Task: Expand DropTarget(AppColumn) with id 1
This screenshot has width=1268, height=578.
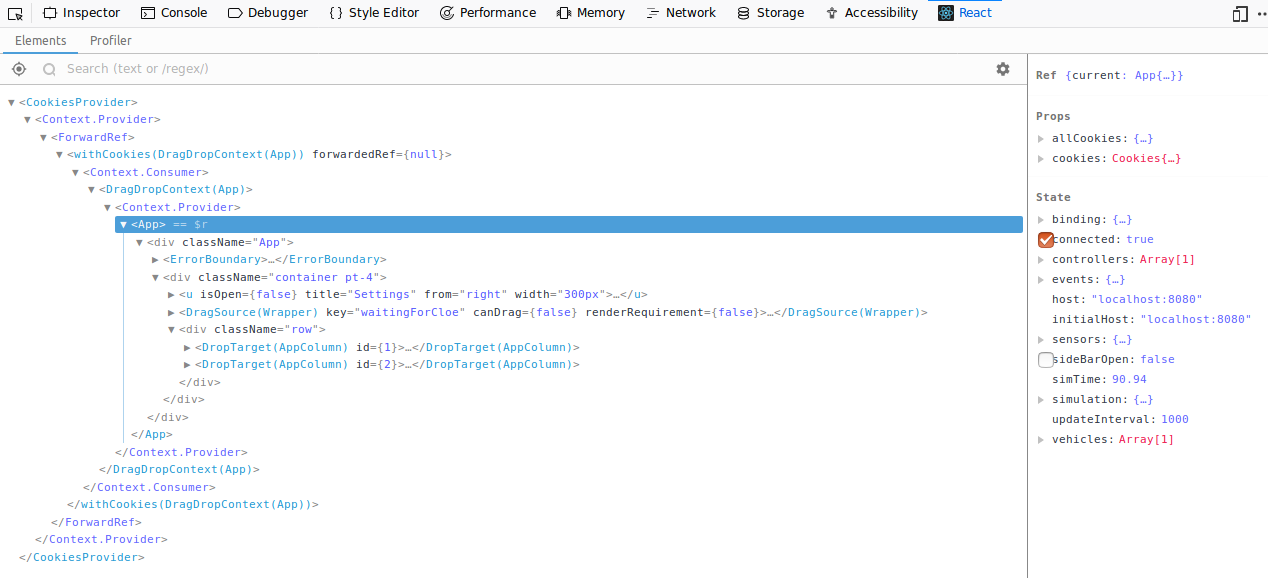Action: coord(187,347)
